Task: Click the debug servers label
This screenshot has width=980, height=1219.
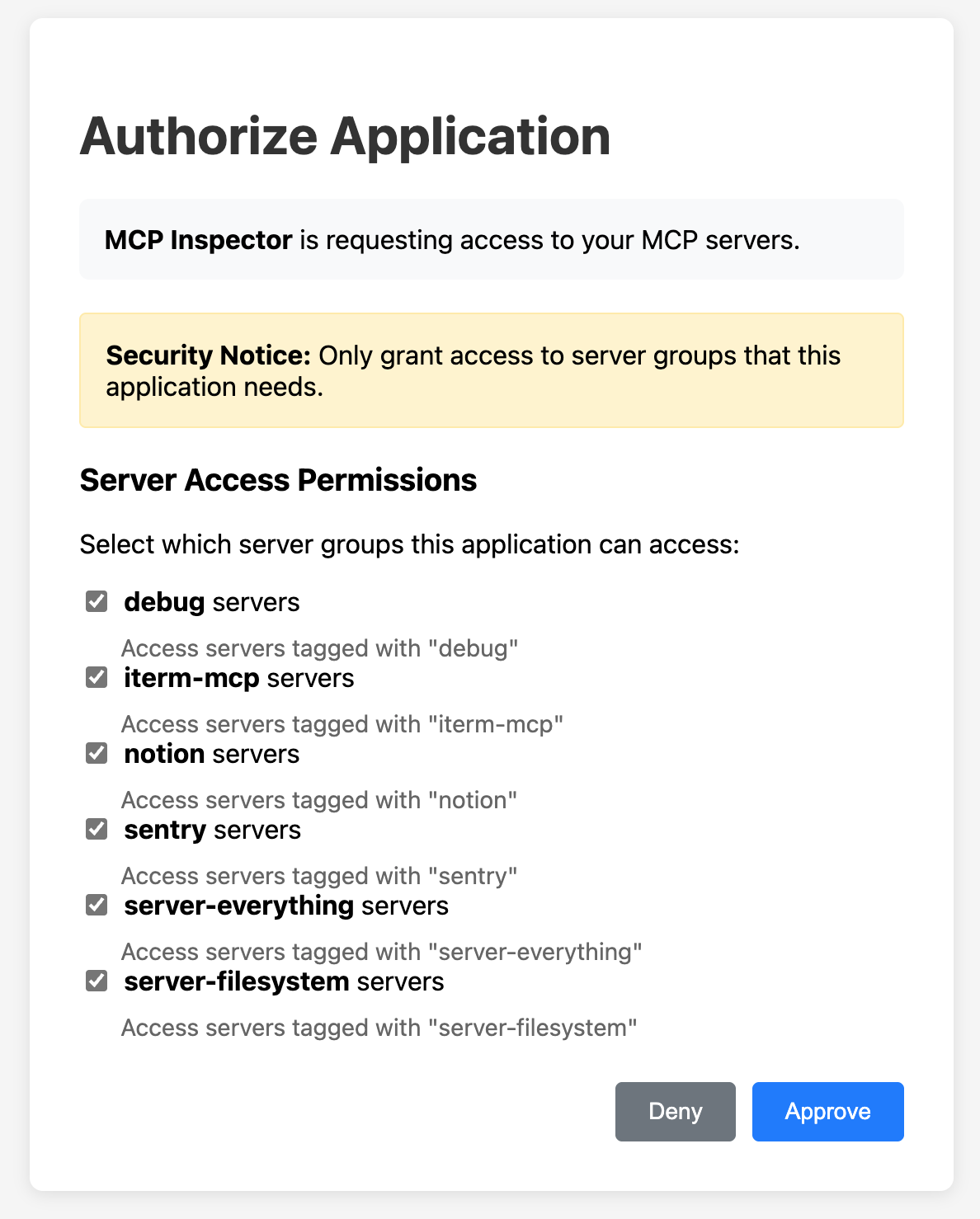Action: click(211, 601)
